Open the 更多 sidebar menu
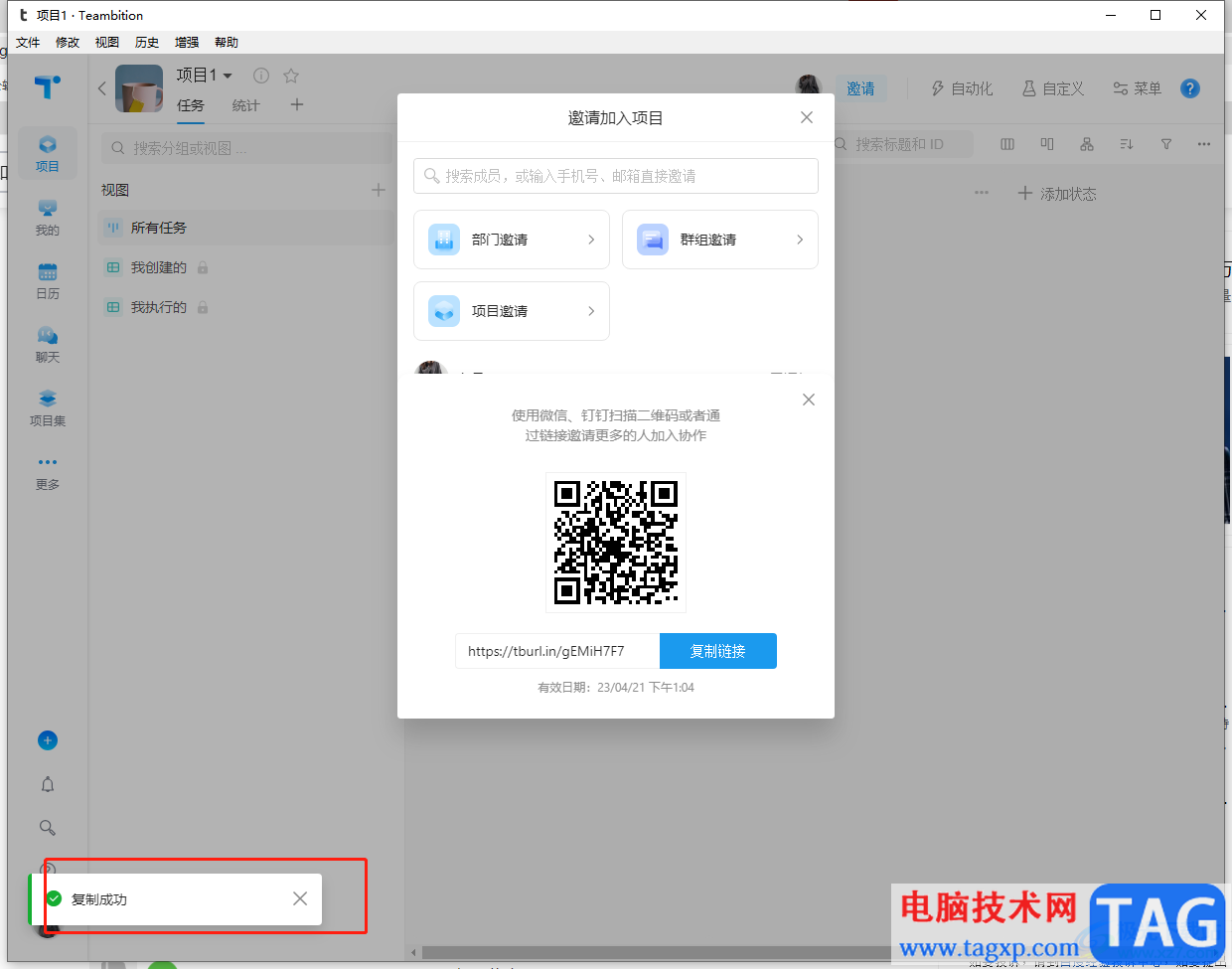Image resolution: width=1232 pixels, height=969 pixels. pyautogui.click(x=48, y=472)
